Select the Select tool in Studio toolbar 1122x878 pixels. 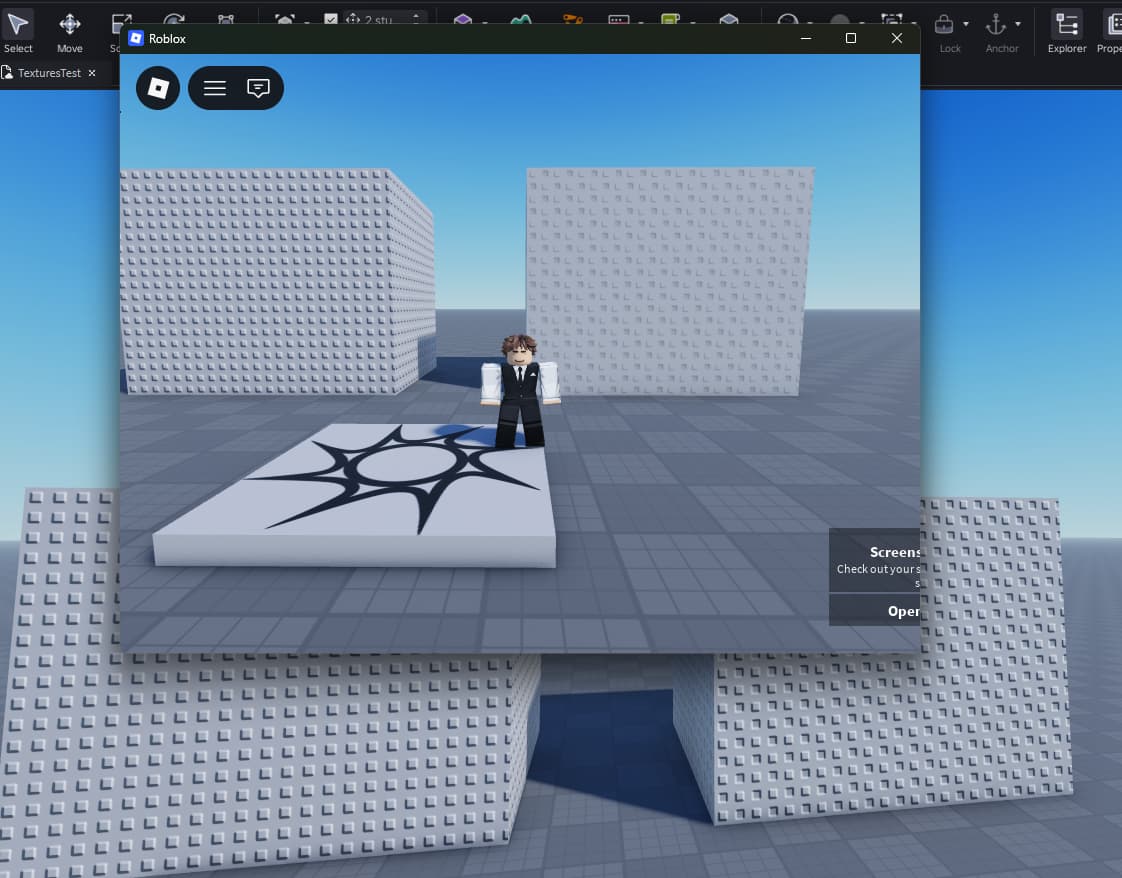click(18, 32)
